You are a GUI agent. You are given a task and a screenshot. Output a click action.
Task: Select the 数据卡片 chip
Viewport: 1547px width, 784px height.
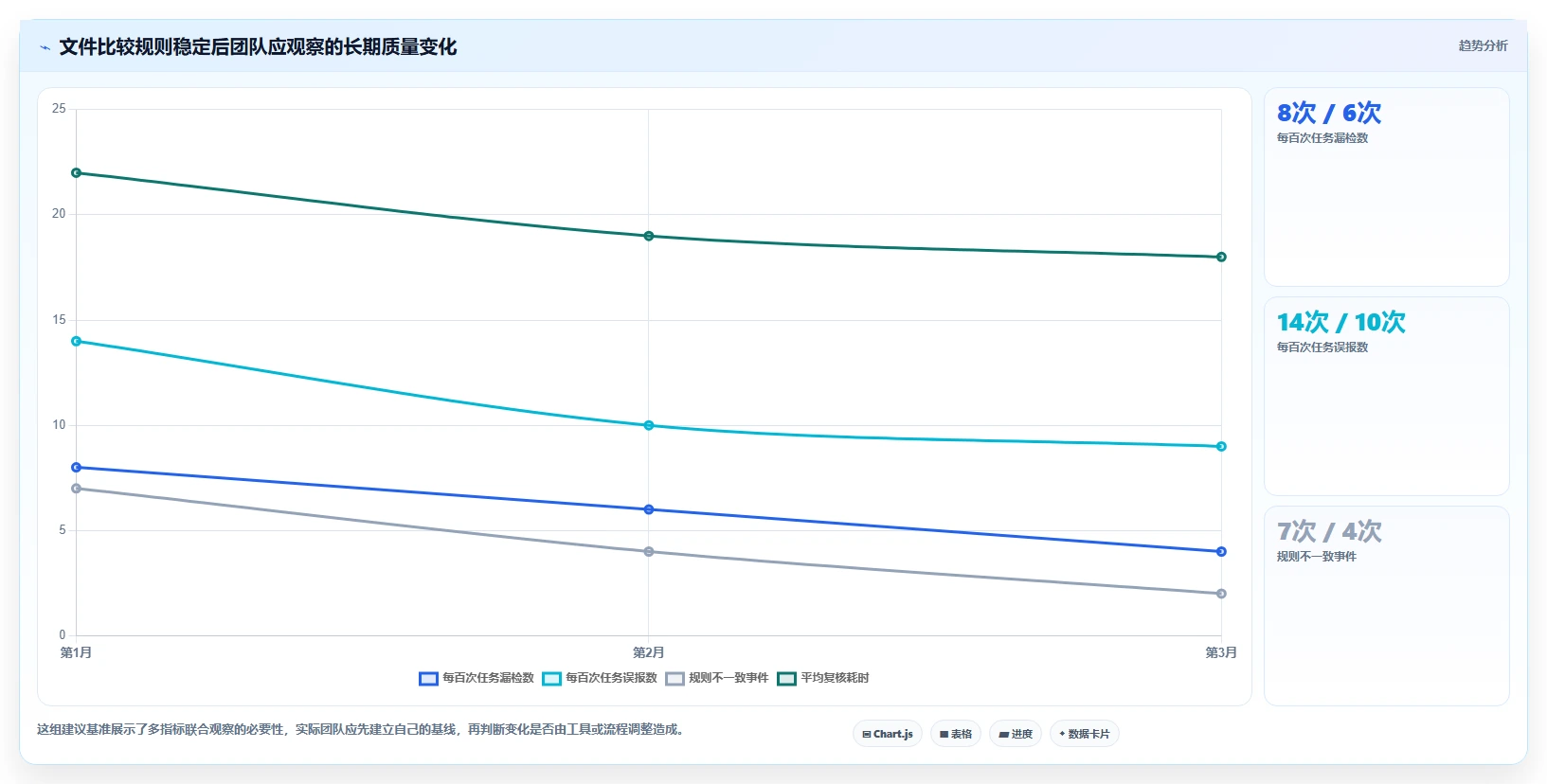(x=1085, y=734)
